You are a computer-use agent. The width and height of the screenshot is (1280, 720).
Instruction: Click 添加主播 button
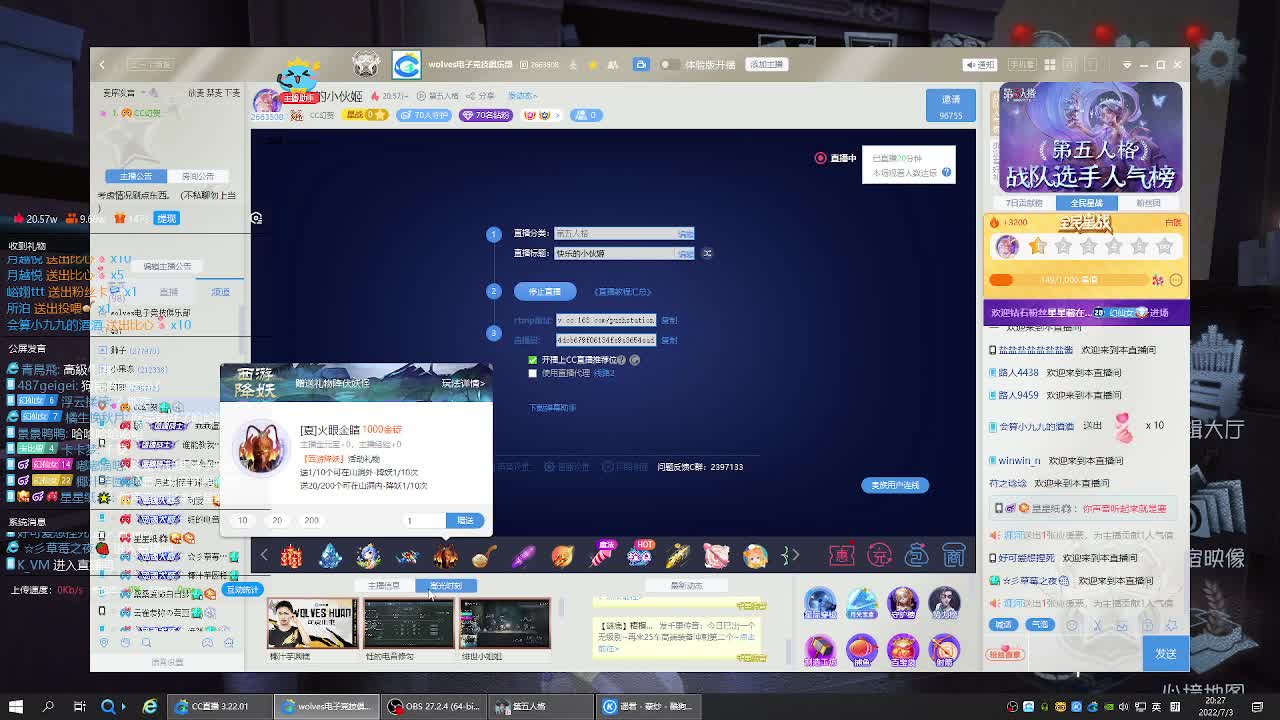(766, 64)
